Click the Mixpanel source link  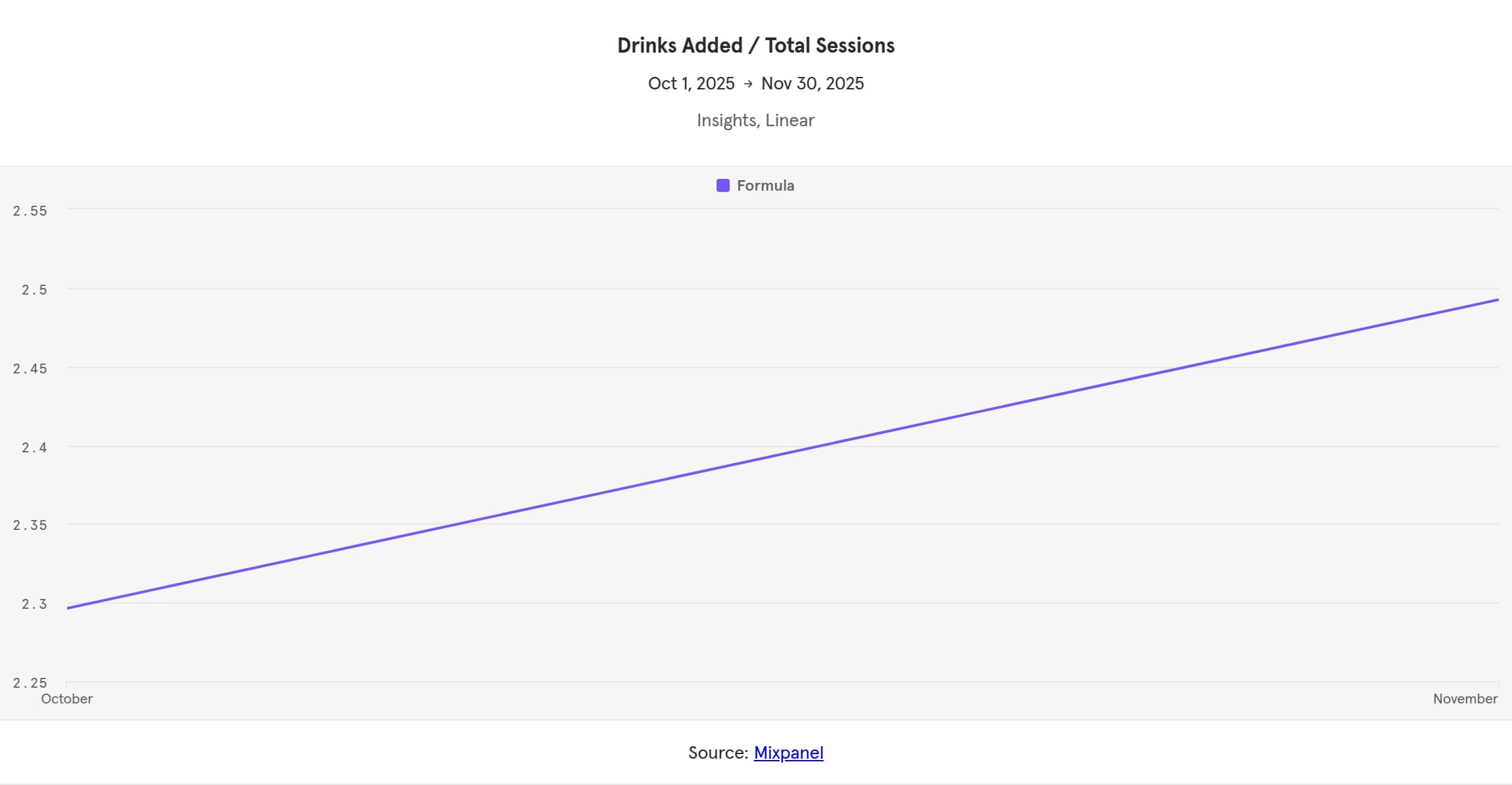click(788, 753)
